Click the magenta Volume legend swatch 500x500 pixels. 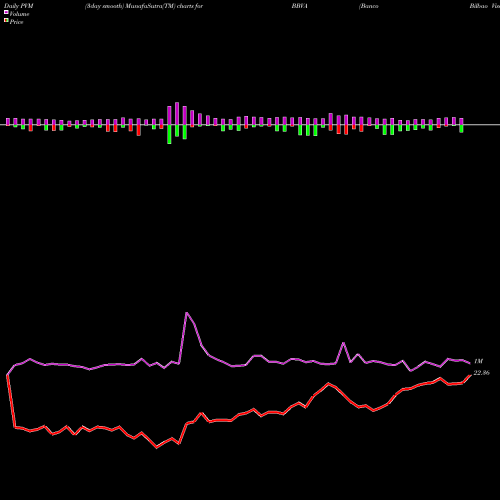6,12
